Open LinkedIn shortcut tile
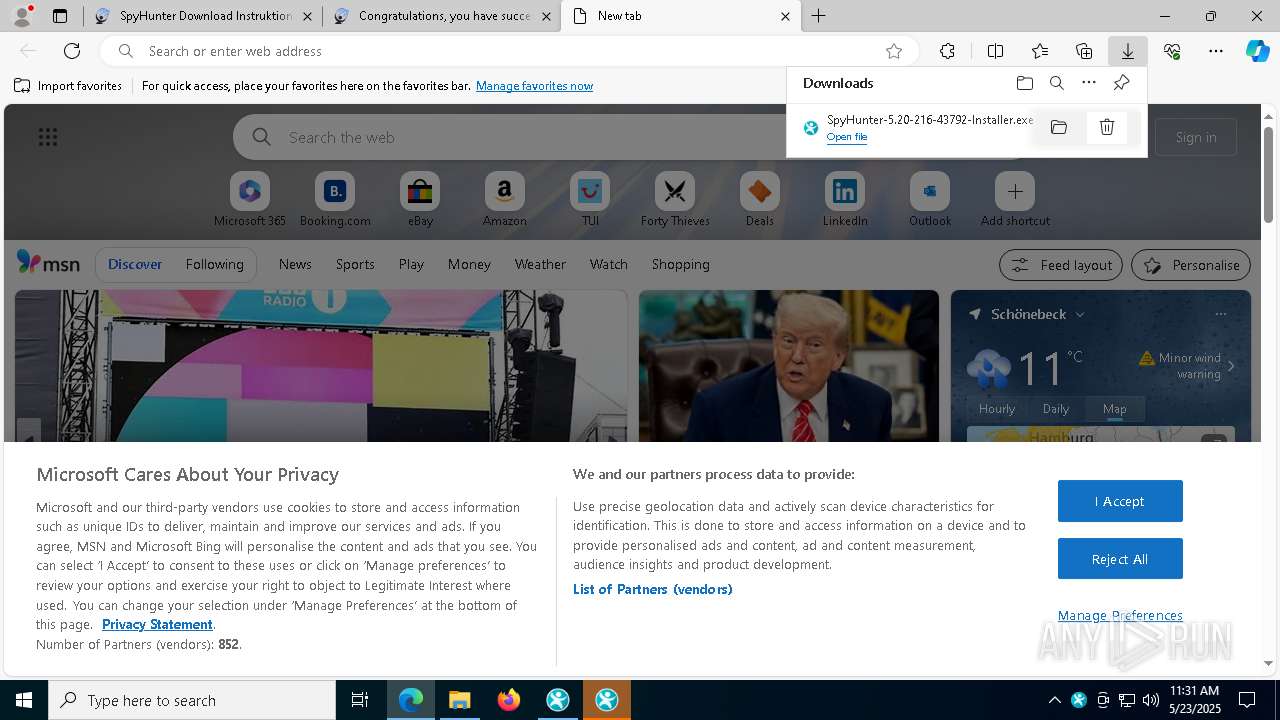The image size is (1280, 720). point(845,199)
